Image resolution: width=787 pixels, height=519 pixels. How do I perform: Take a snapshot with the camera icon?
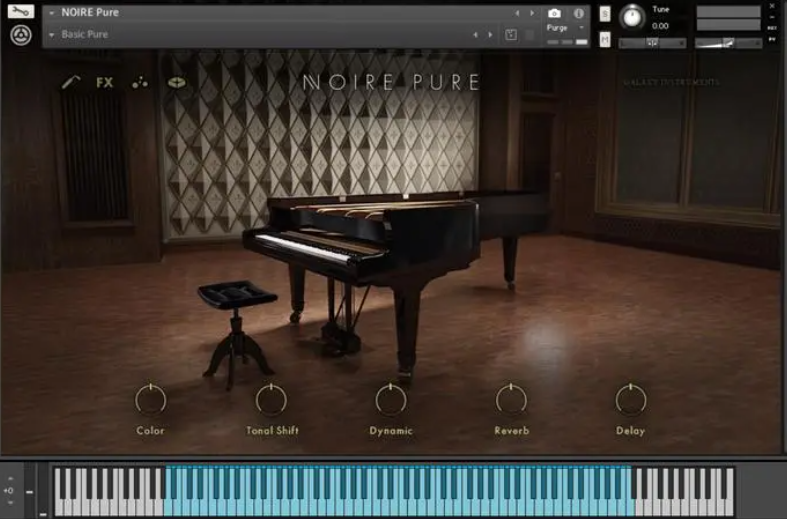[554, 13]
